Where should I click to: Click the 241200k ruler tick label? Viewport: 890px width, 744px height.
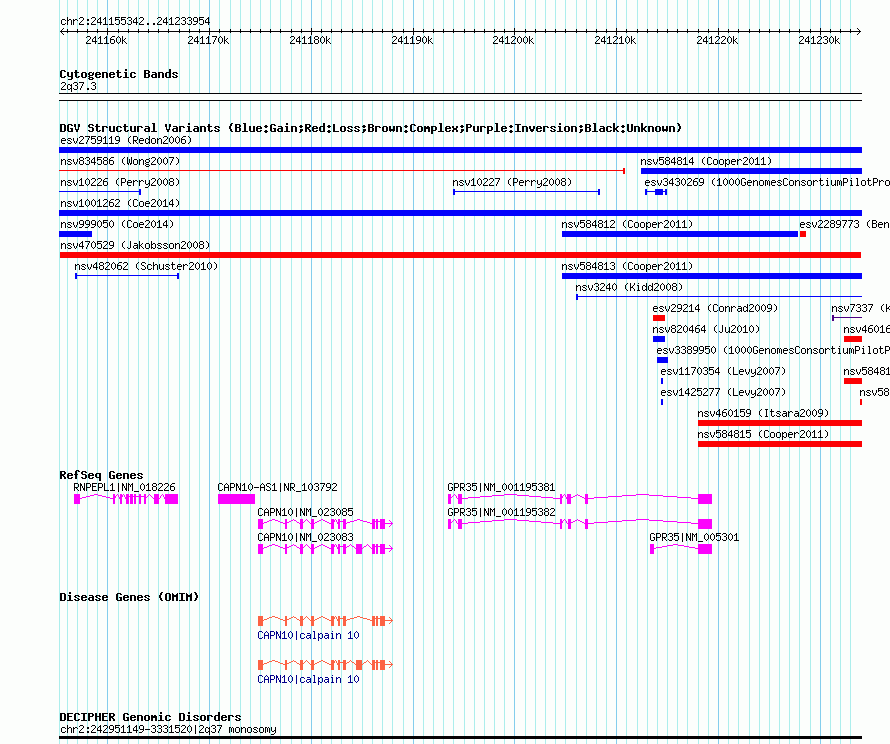click(x=513, y=40)
